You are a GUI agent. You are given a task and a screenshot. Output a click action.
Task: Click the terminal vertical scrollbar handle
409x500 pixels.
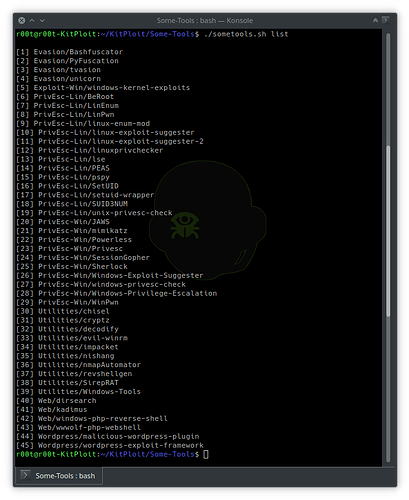[x=388, y=231]
